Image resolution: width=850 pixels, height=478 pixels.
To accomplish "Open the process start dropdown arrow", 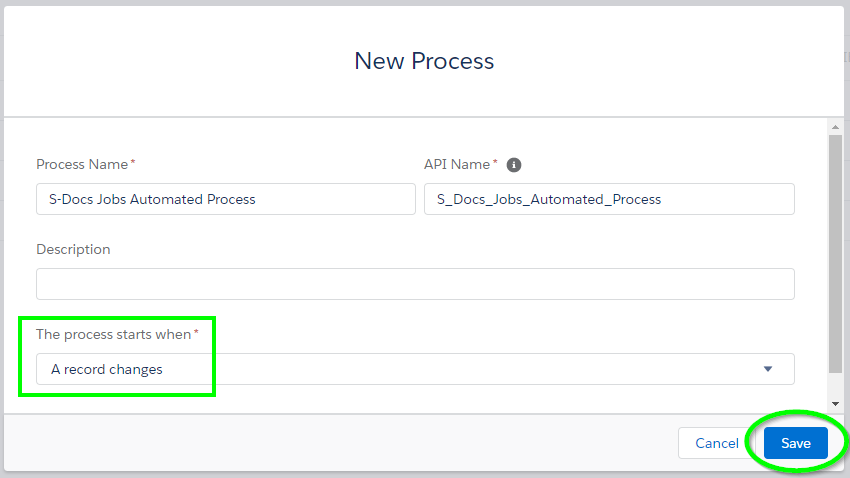I will click(x=768, y=369).
